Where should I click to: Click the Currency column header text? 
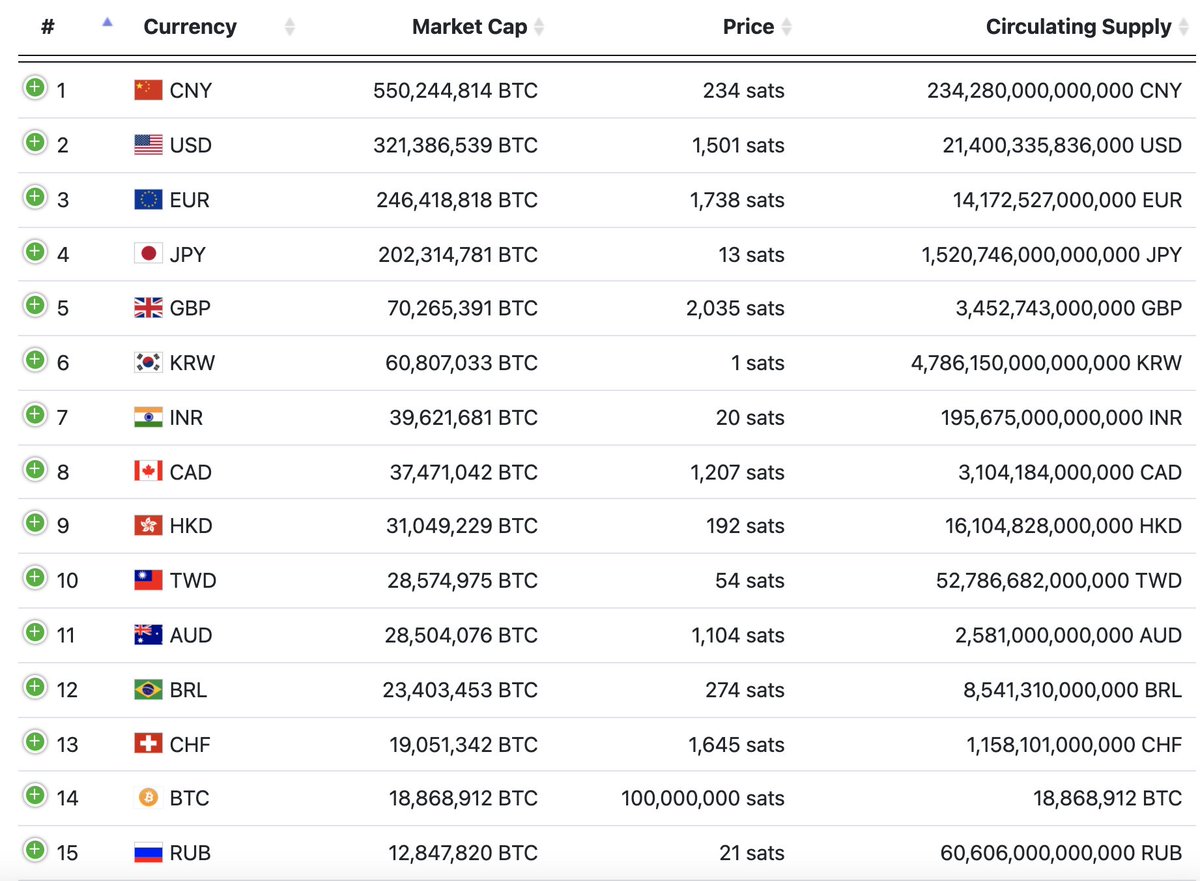coord(190,27)
